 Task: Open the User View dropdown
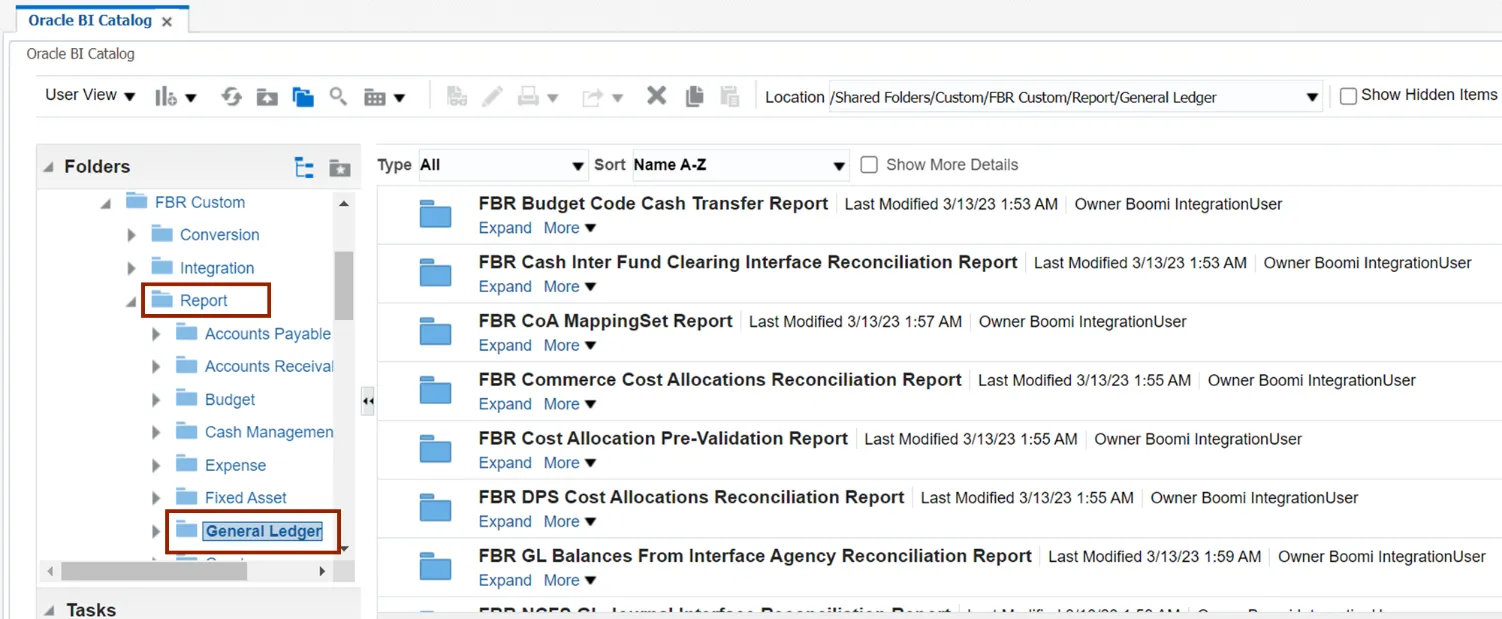(x=90, y=96)
